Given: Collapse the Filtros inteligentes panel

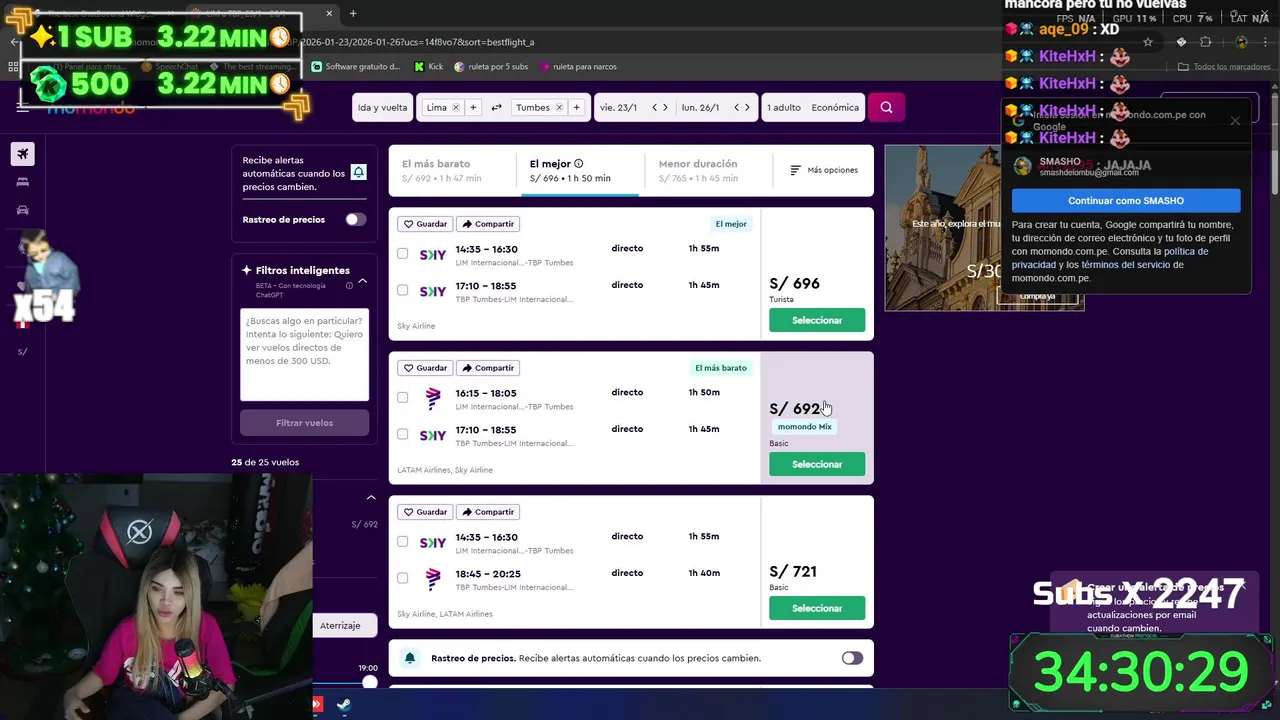Looking at the screenshot, I should tap(363, 281).
